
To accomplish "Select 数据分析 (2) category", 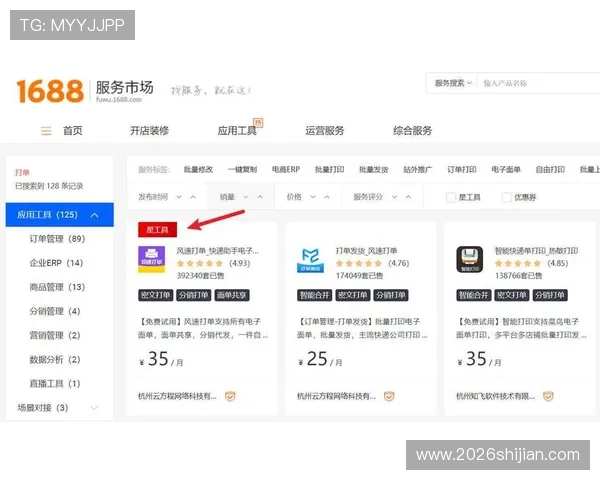I will coord(55,359).
